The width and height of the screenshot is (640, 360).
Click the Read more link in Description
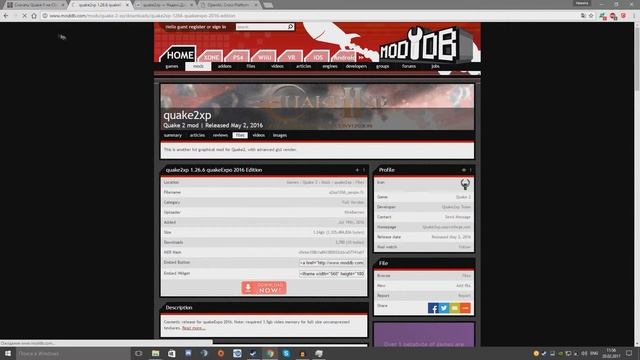click(193, 328)
